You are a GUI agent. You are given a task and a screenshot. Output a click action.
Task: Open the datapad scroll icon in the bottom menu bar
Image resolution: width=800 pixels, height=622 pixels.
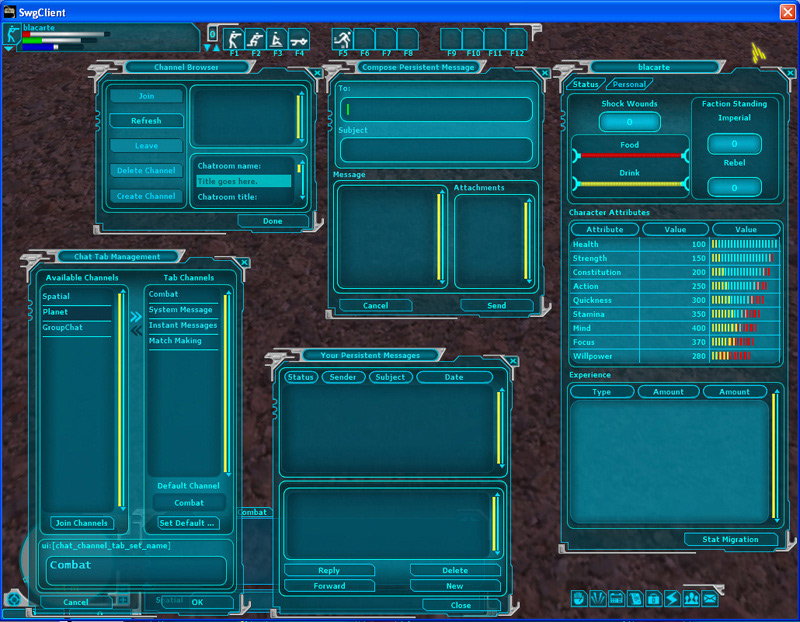(x=635, y=598)
